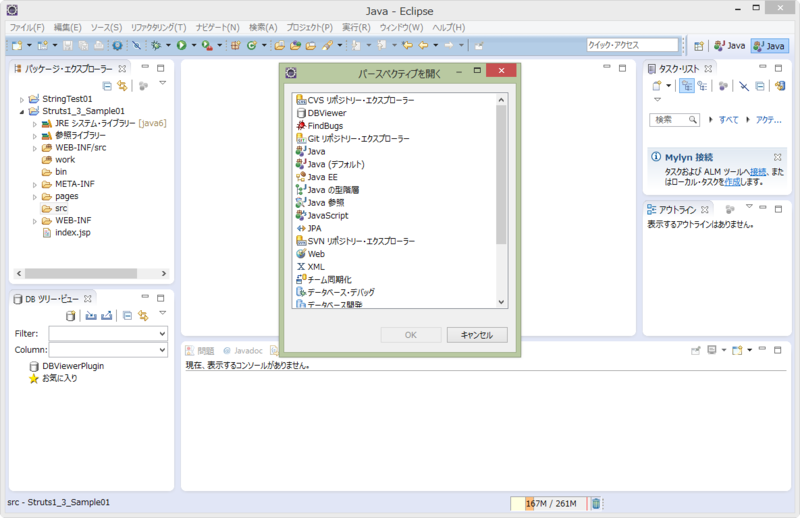Viewport: 800px width, 518px height.
Task: Click the Task List 検索 field
Action: 673,120
